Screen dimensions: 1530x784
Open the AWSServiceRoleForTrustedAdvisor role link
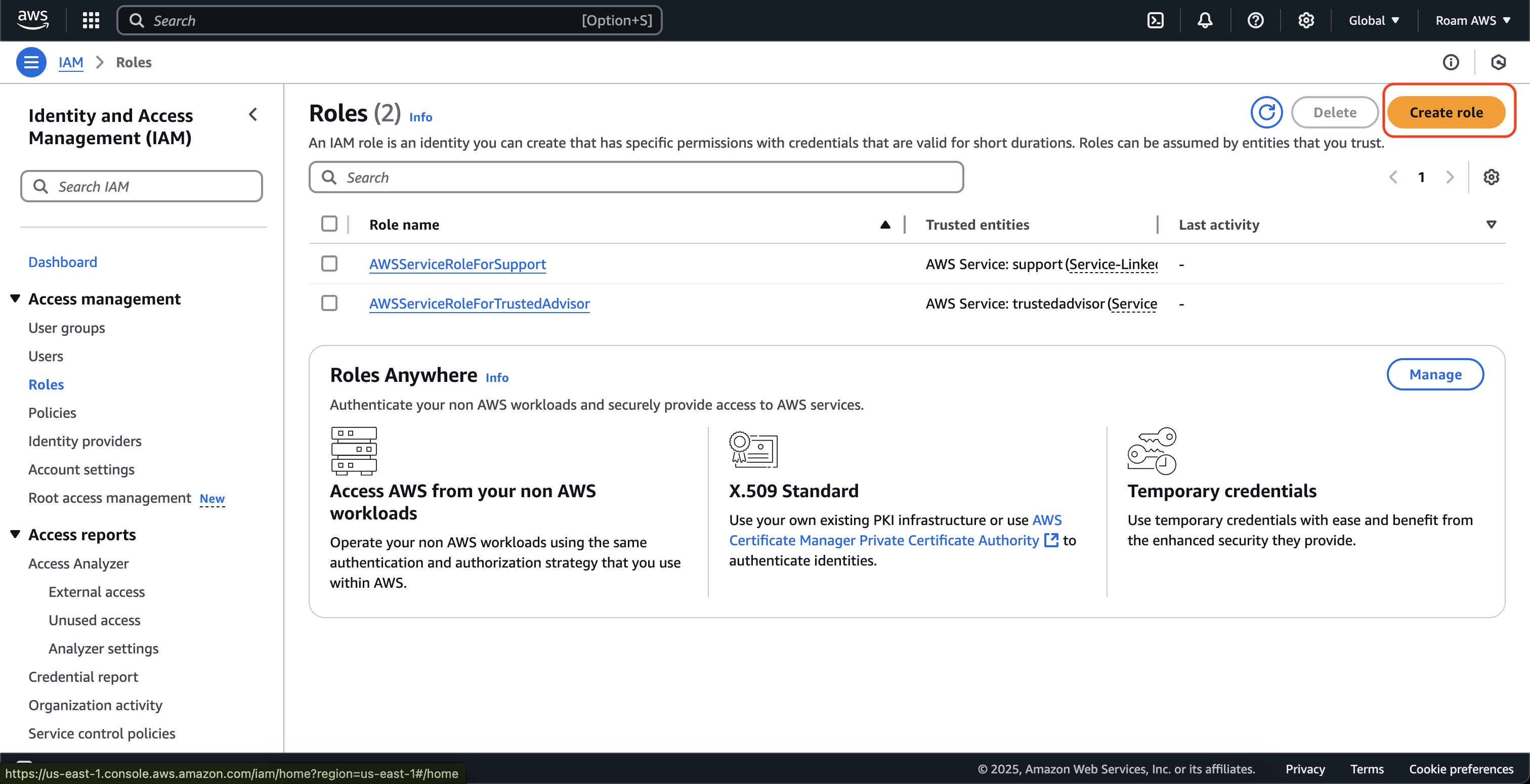479,303
